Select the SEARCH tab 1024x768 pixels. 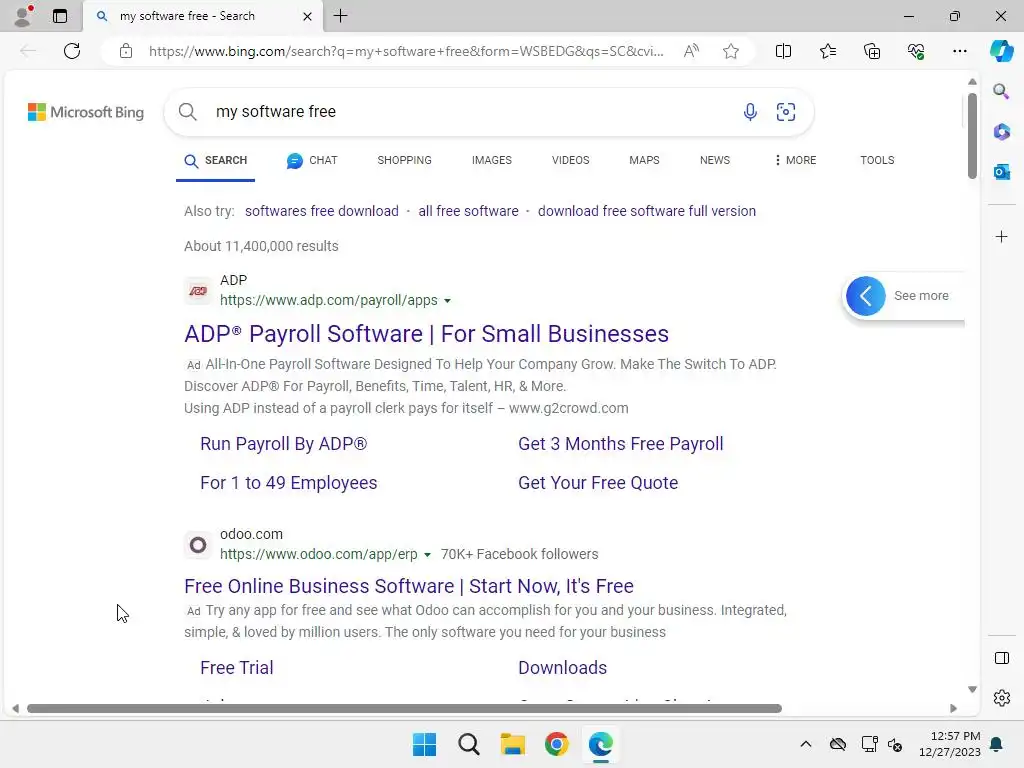pos(216,161)
